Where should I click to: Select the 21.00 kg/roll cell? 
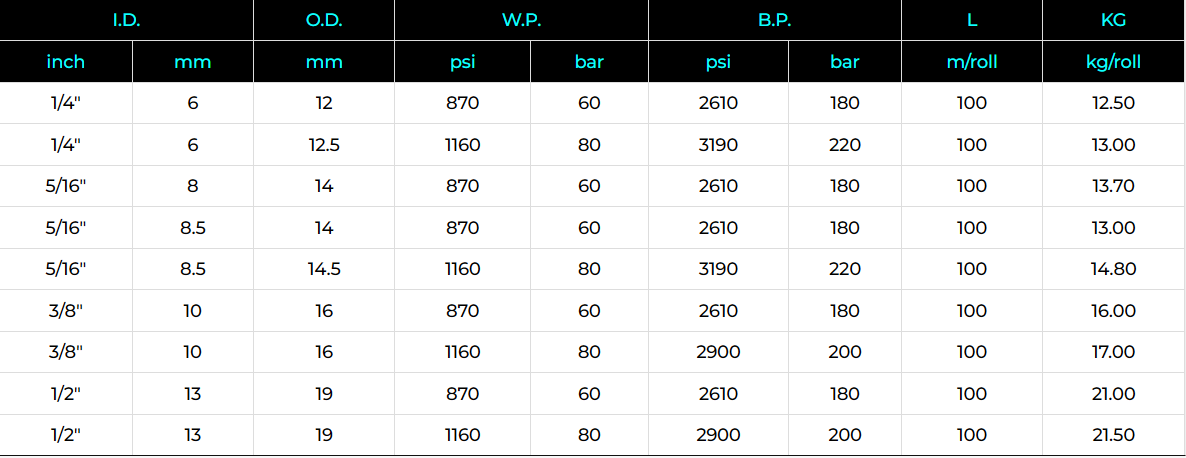click(1114, 393)
